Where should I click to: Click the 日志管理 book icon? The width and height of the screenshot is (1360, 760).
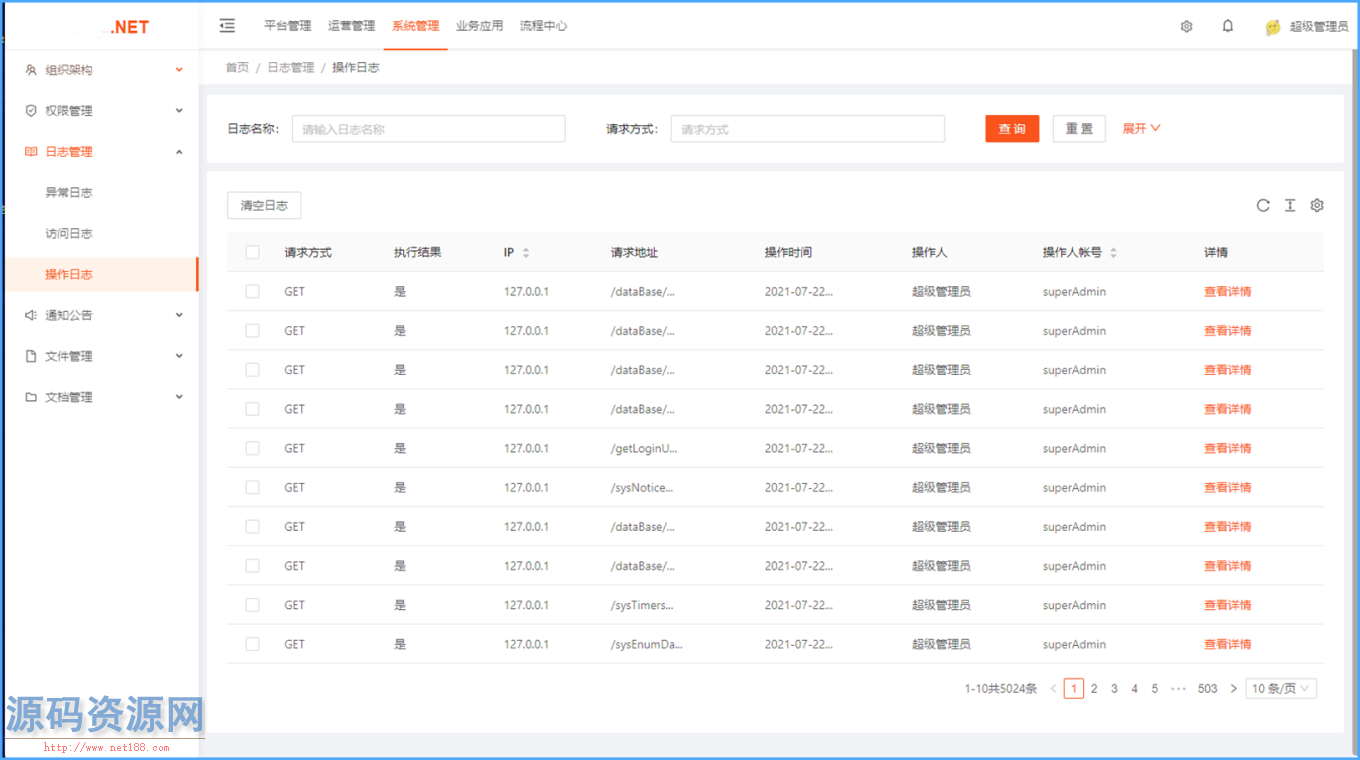tap(31, 152)
